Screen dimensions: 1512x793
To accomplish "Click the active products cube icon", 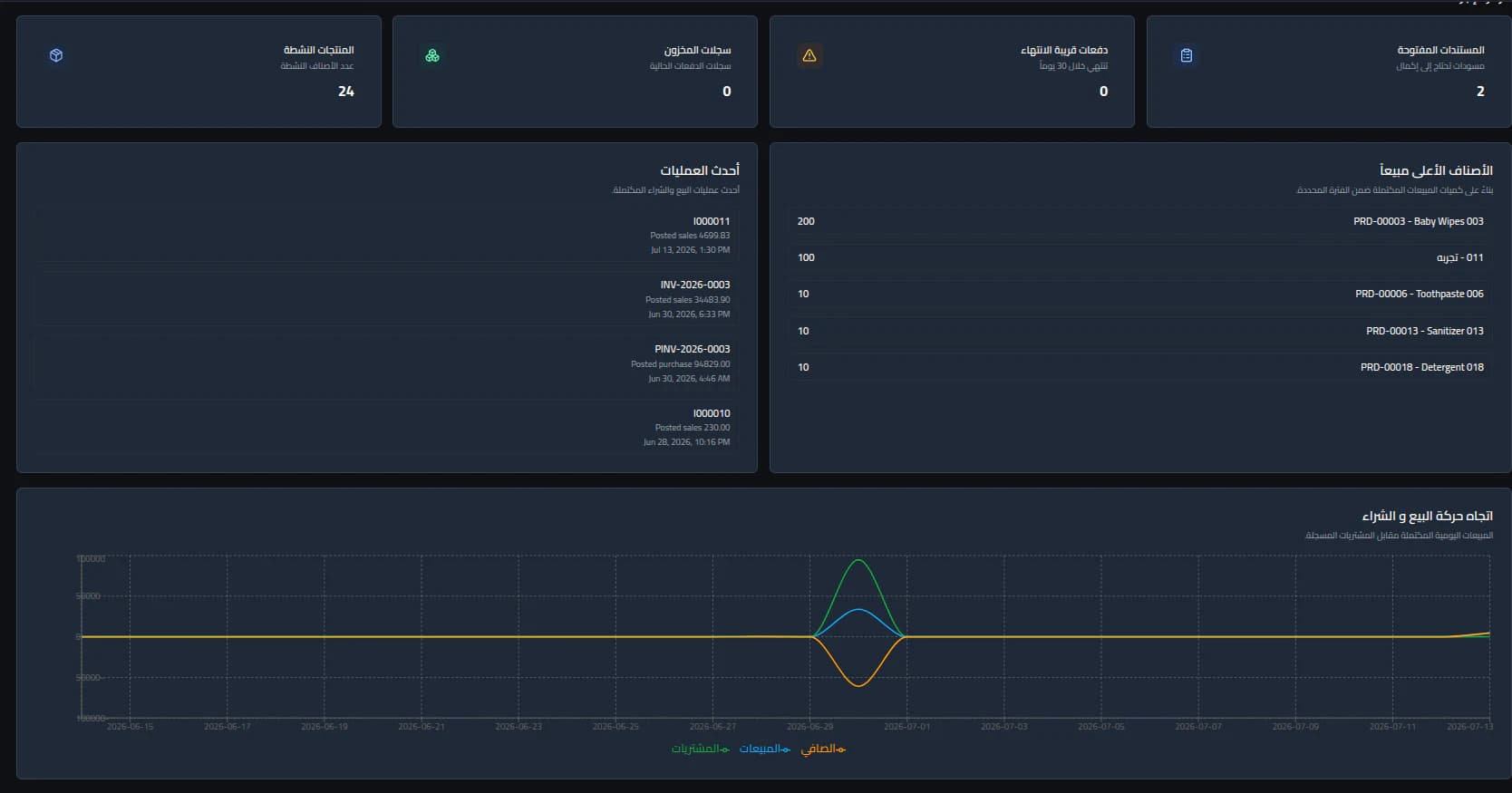I will click(56, 55).
